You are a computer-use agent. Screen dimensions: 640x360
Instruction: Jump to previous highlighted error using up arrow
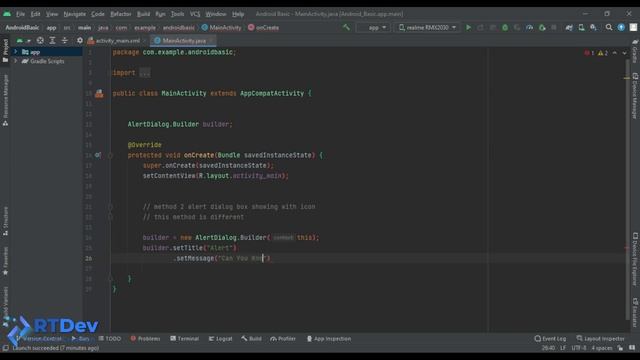pos(615,53)
